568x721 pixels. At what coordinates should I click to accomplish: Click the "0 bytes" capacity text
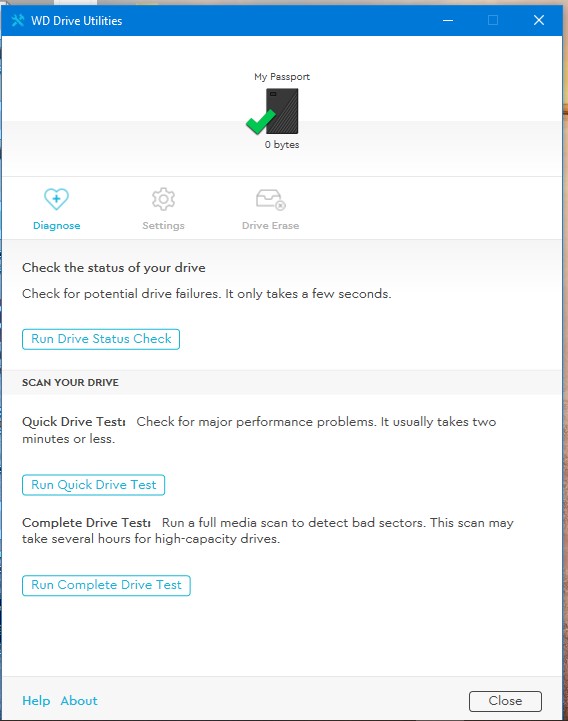point(282,144)
